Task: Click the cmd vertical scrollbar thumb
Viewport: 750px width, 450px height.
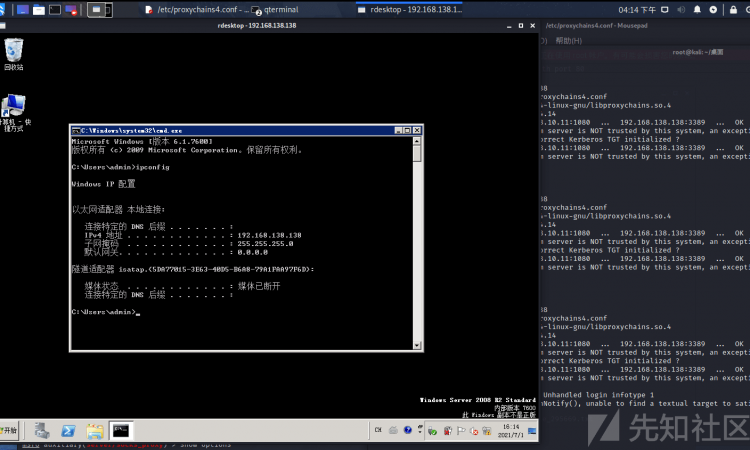Action: point(417,154)
